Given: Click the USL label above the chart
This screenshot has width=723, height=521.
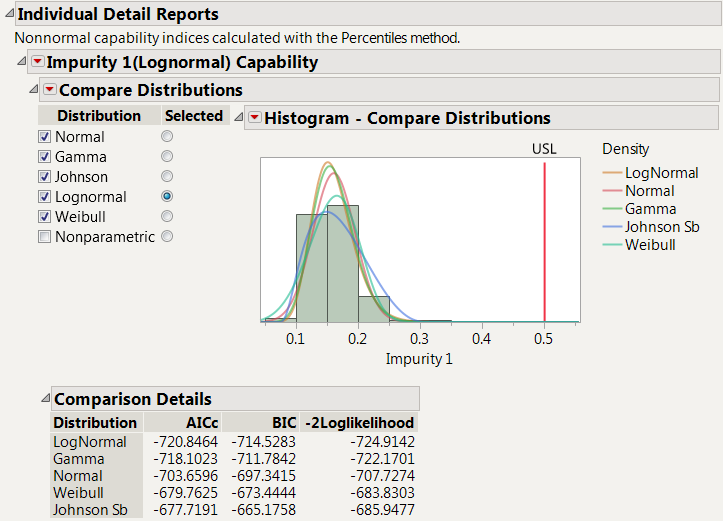Looking at the screenshot, I should (544, 149).
